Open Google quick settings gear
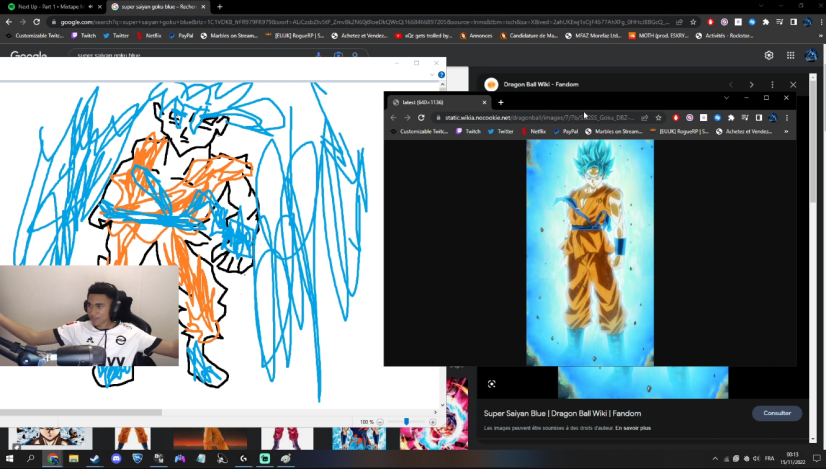Screen dimensions: 826x469 click(769, 55)
